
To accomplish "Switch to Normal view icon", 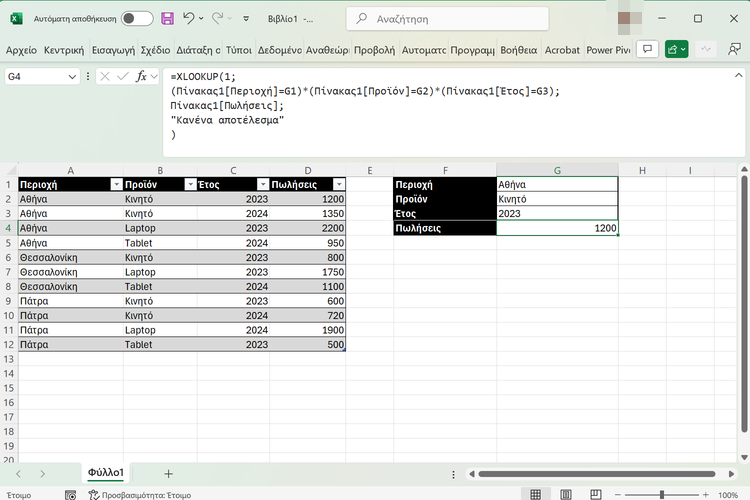I will coord(535,494).
